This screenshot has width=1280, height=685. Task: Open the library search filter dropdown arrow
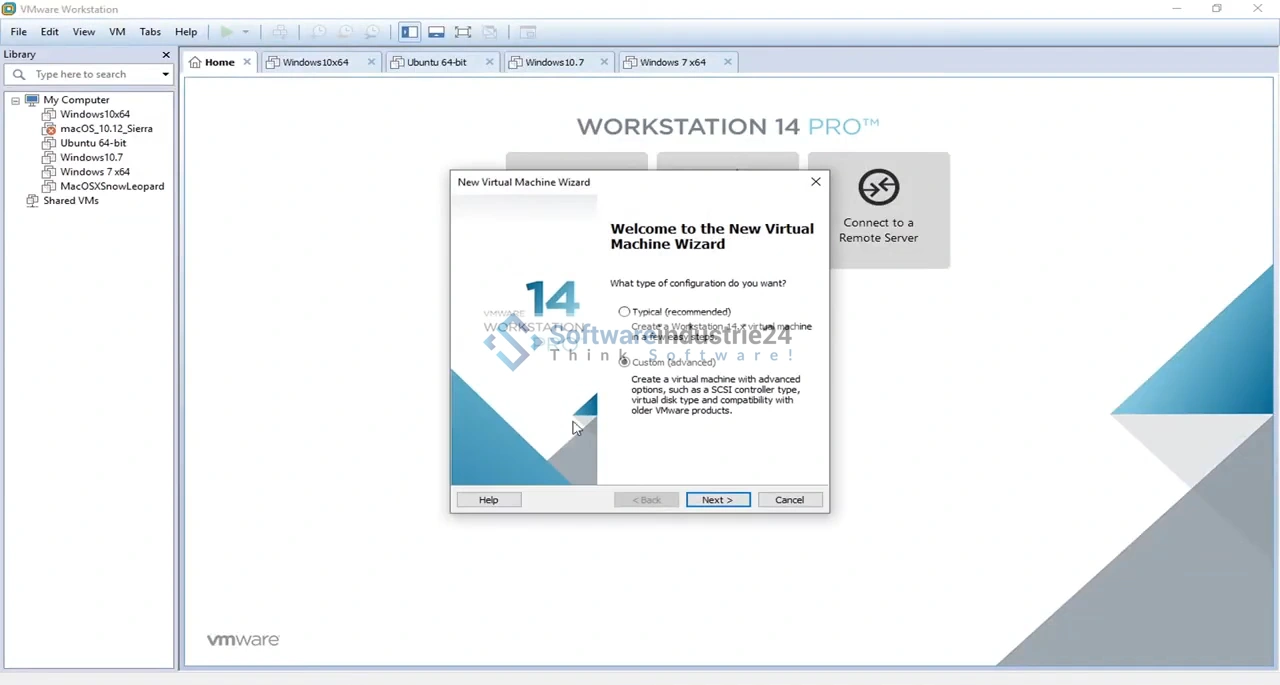click(165, 75)
